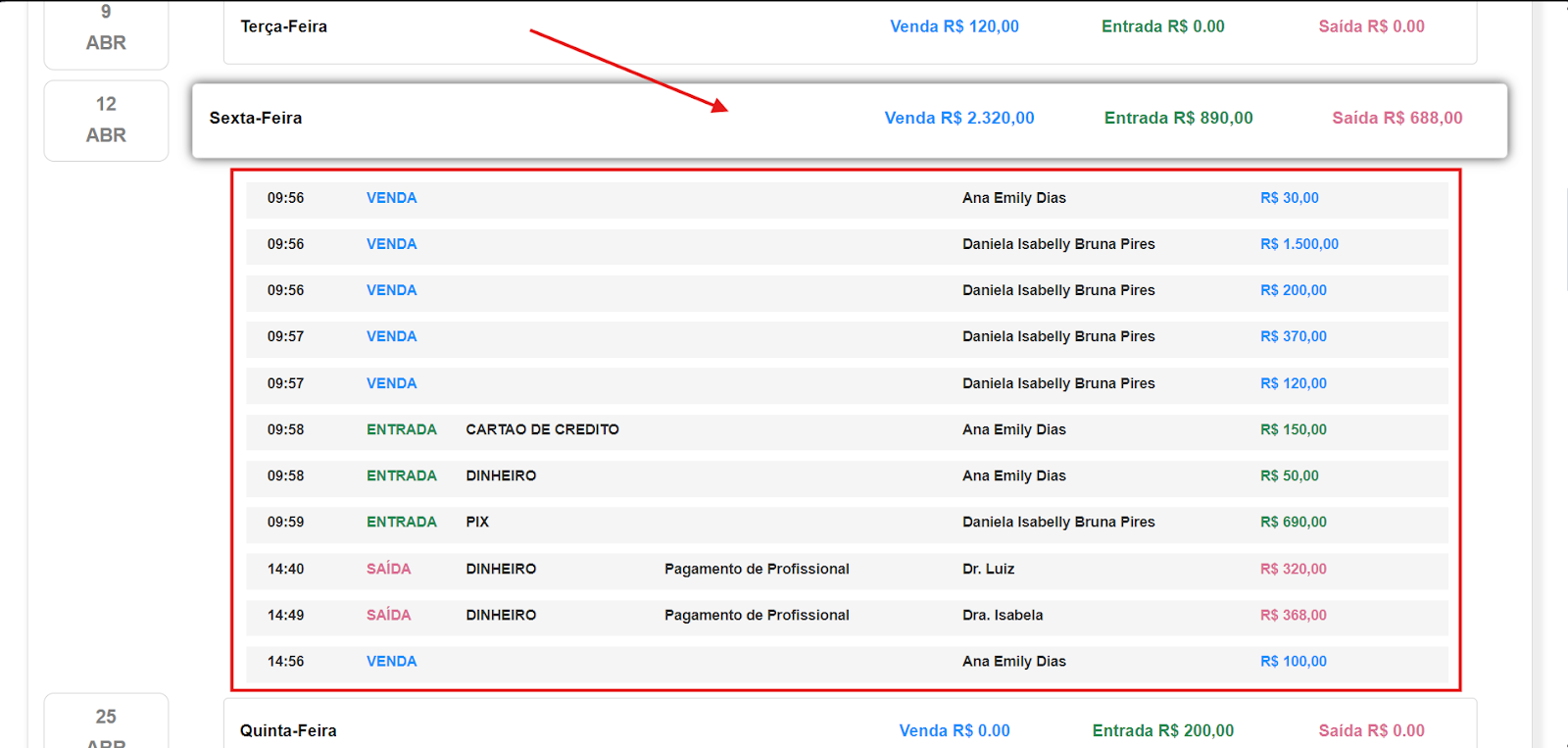Select the 9 ABR date card

[x=106, y=33]
